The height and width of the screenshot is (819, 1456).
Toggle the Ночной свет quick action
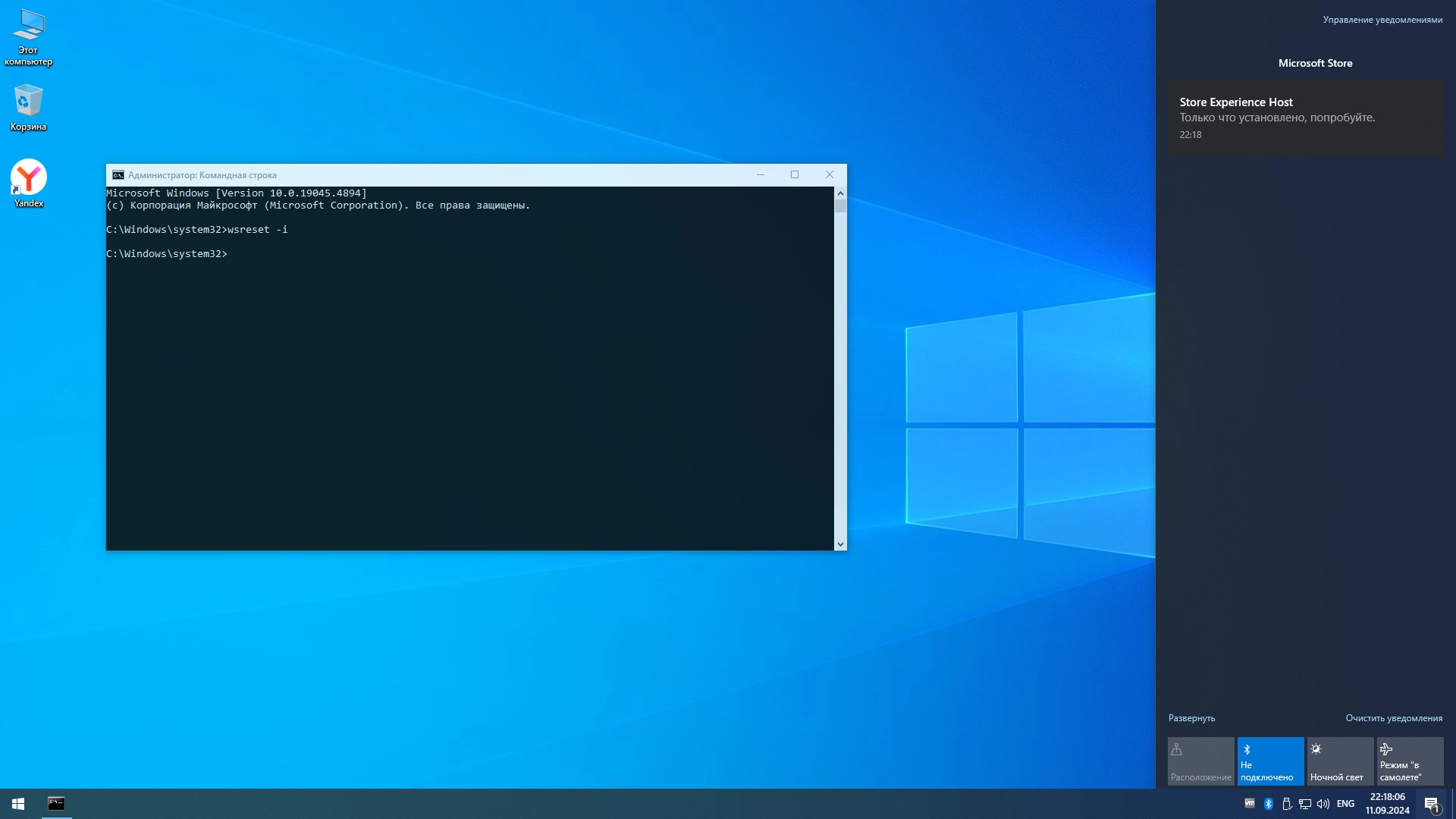(x=1340, y=761)
